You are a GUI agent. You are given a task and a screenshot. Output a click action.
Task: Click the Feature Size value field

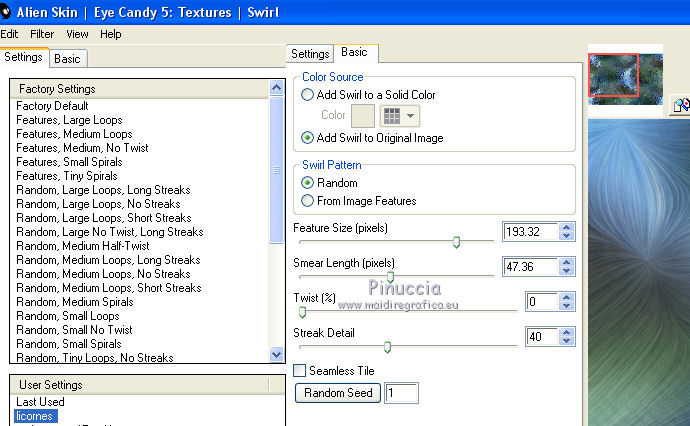click(531, 231)
